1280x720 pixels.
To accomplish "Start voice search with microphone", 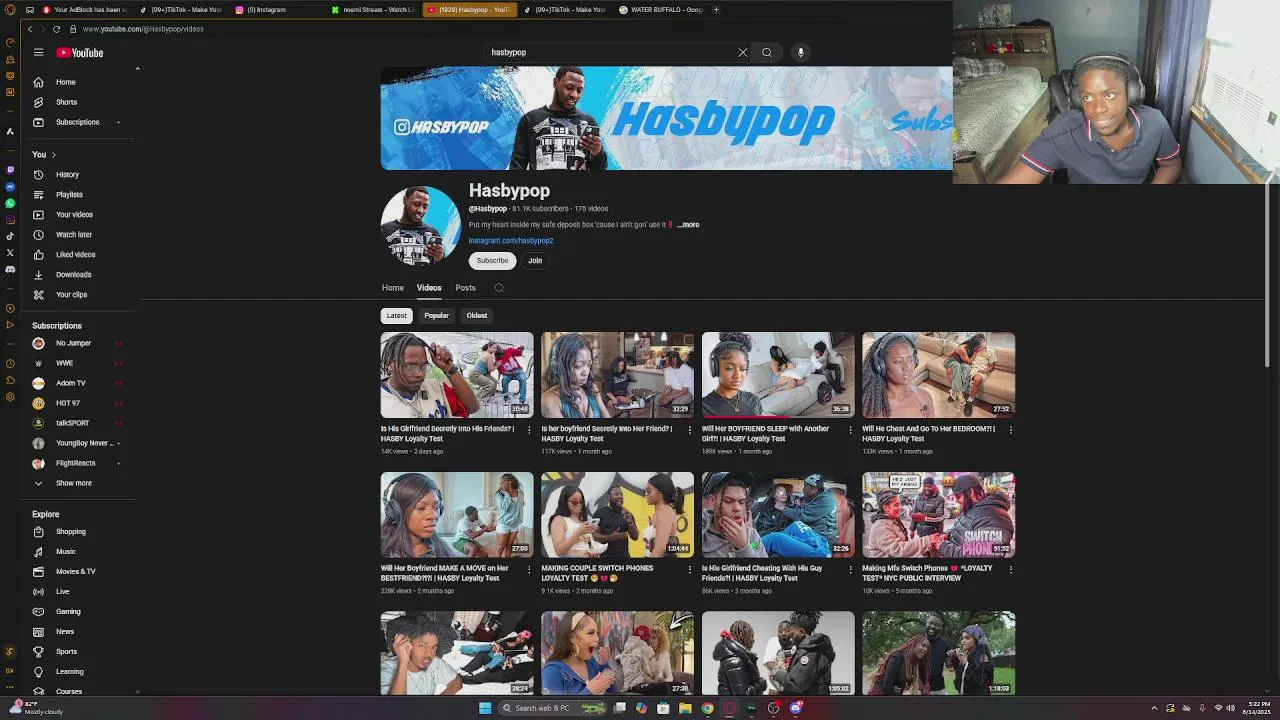I will [x=800, y=52].
